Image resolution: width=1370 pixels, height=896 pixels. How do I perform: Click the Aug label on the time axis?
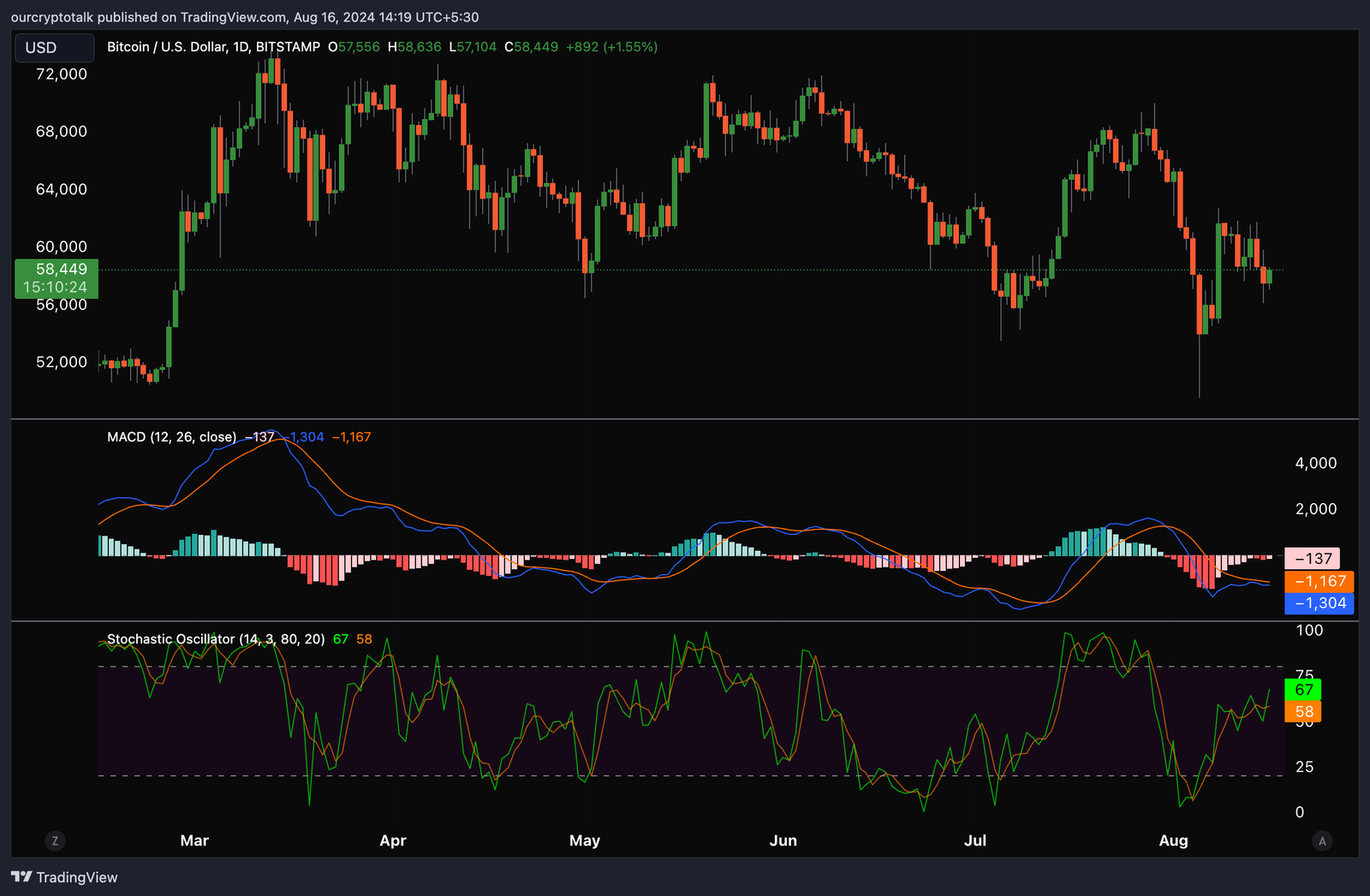1173,841
